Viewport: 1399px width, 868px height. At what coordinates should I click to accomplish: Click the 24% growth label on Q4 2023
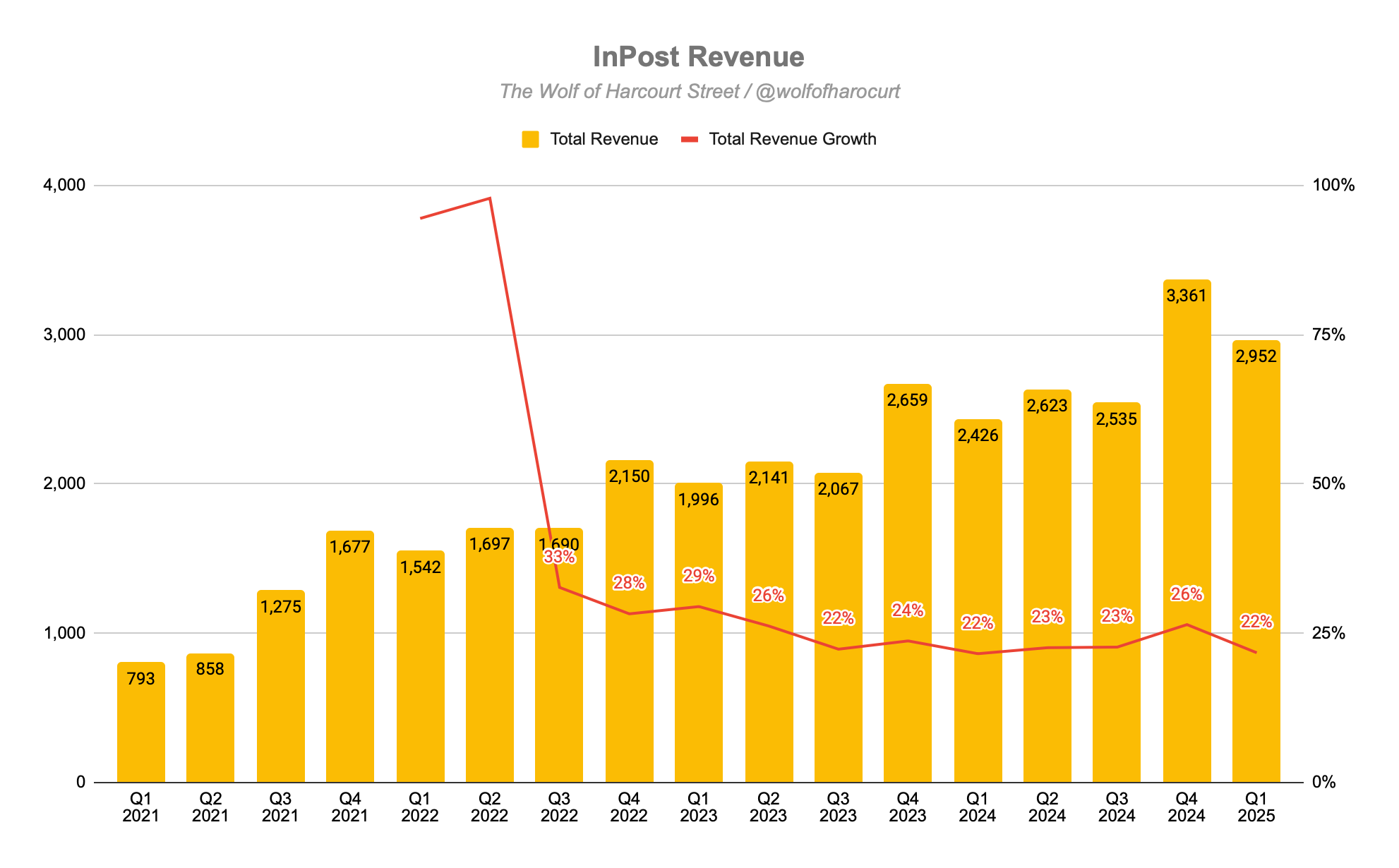pos(907,610)
